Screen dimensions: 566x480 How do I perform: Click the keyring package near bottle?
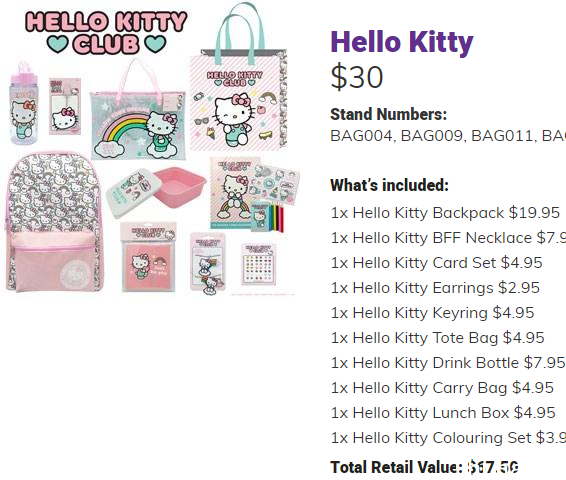coord(65,106)
